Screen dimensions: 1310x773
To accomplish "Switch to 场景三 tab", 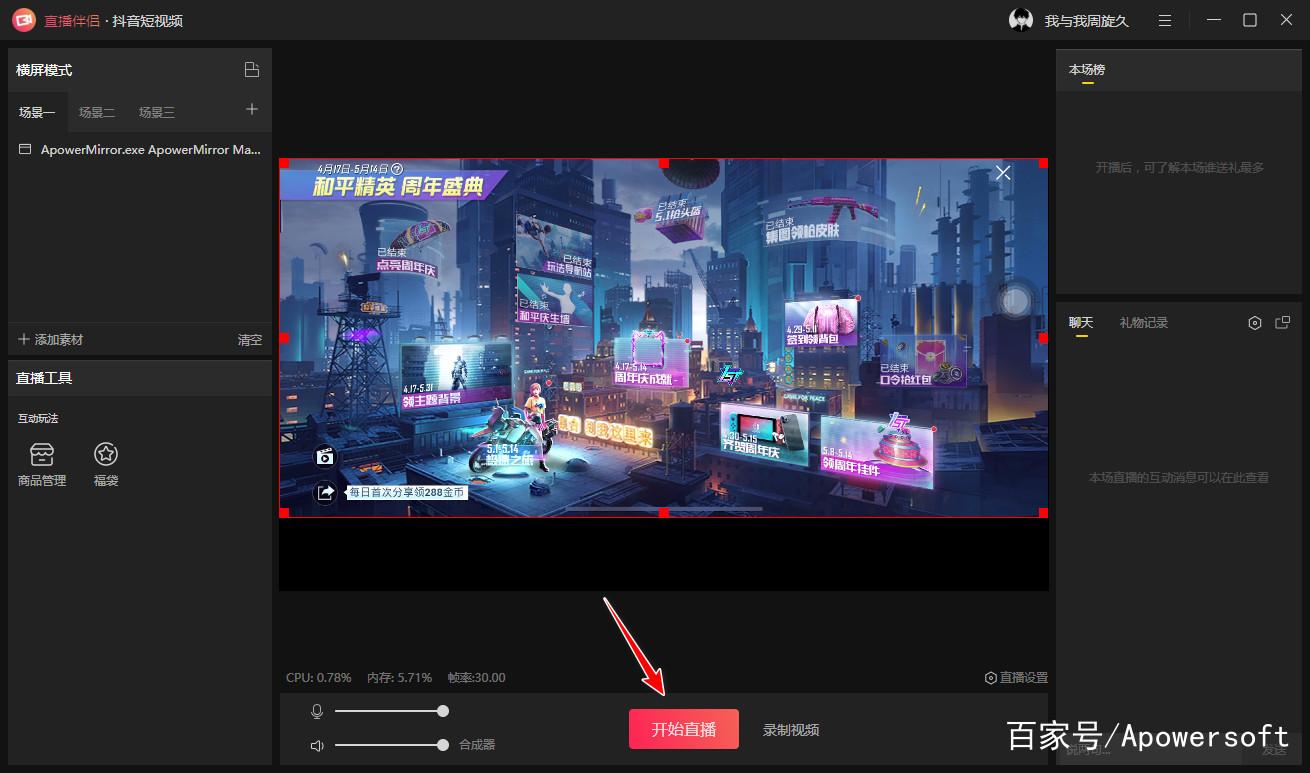I will [x=157, y=112].
